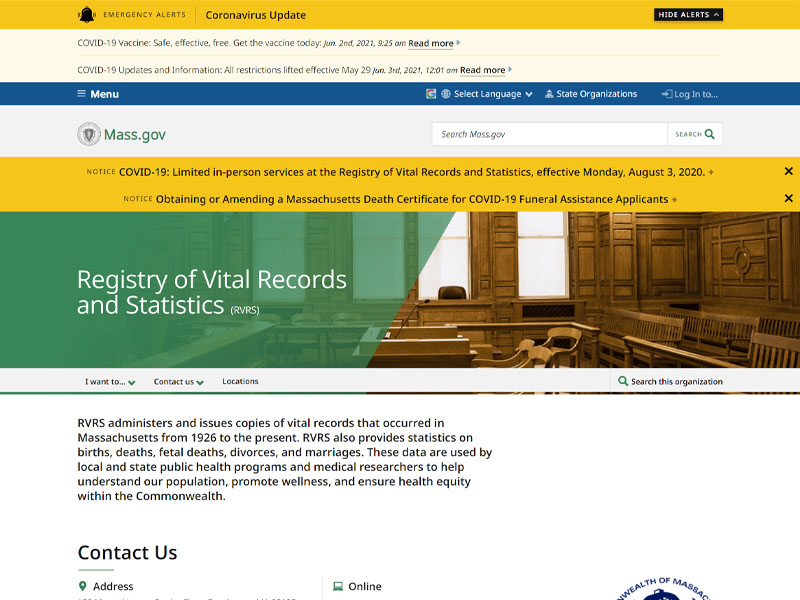800x600 pixels.
Task: Click the Online laptop icon
Action: (x=337, y=586)
